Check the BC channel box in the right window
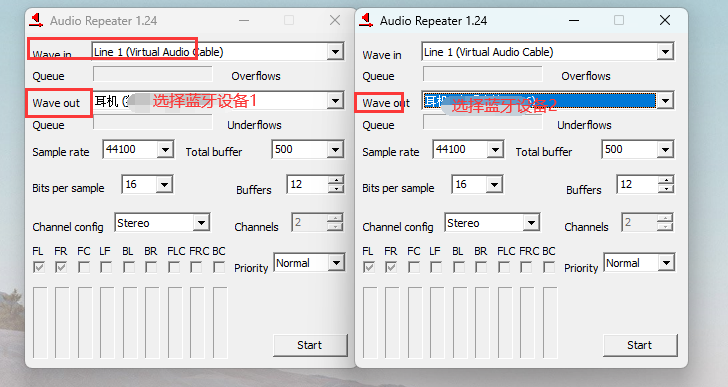 click(x=549, y=267)
